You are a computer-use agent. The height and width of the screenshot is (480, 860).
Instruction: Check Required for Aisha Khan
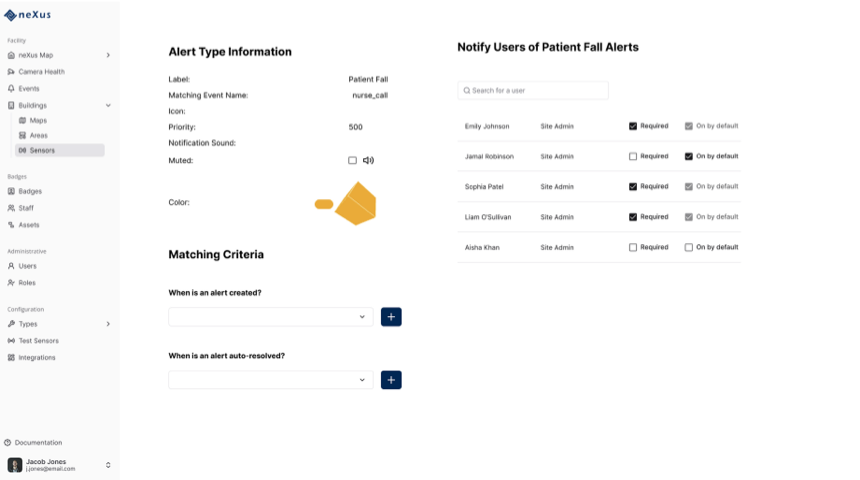tap(633, 247)
